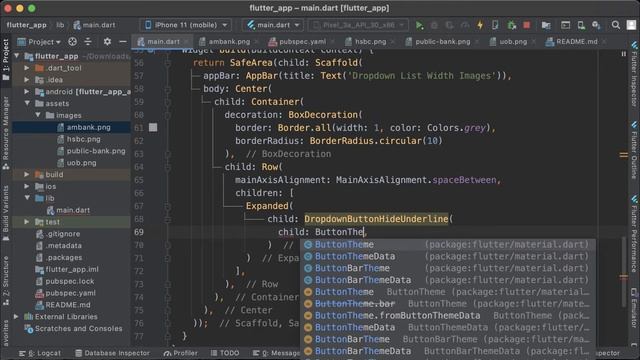Expand the build folder
The height and width of the screenshot is (360, 640).
click(27, 174)
